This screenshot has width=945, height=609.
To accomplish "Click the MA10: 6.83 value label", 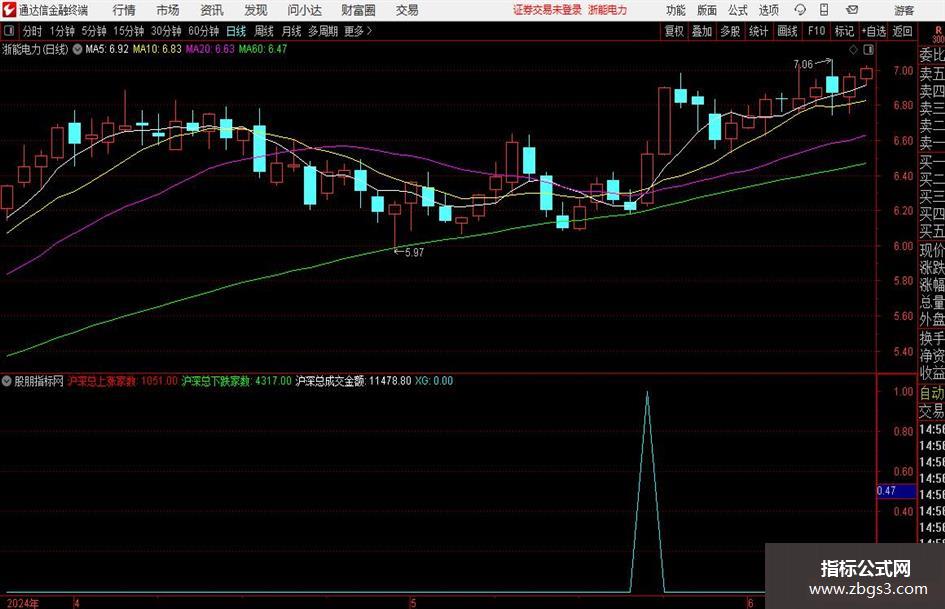I will (157, 49).
